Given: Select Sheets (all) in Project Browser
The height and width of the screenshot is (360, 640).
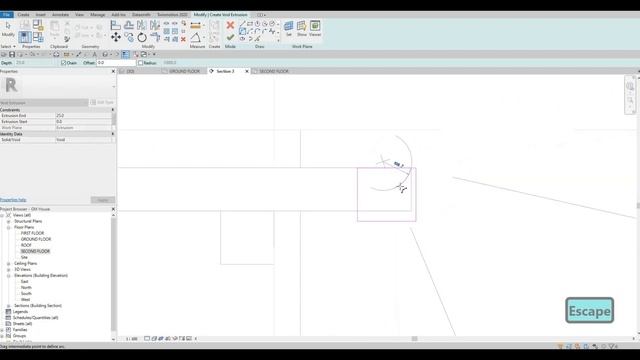Looking at the screenshot, I should 22,324.
